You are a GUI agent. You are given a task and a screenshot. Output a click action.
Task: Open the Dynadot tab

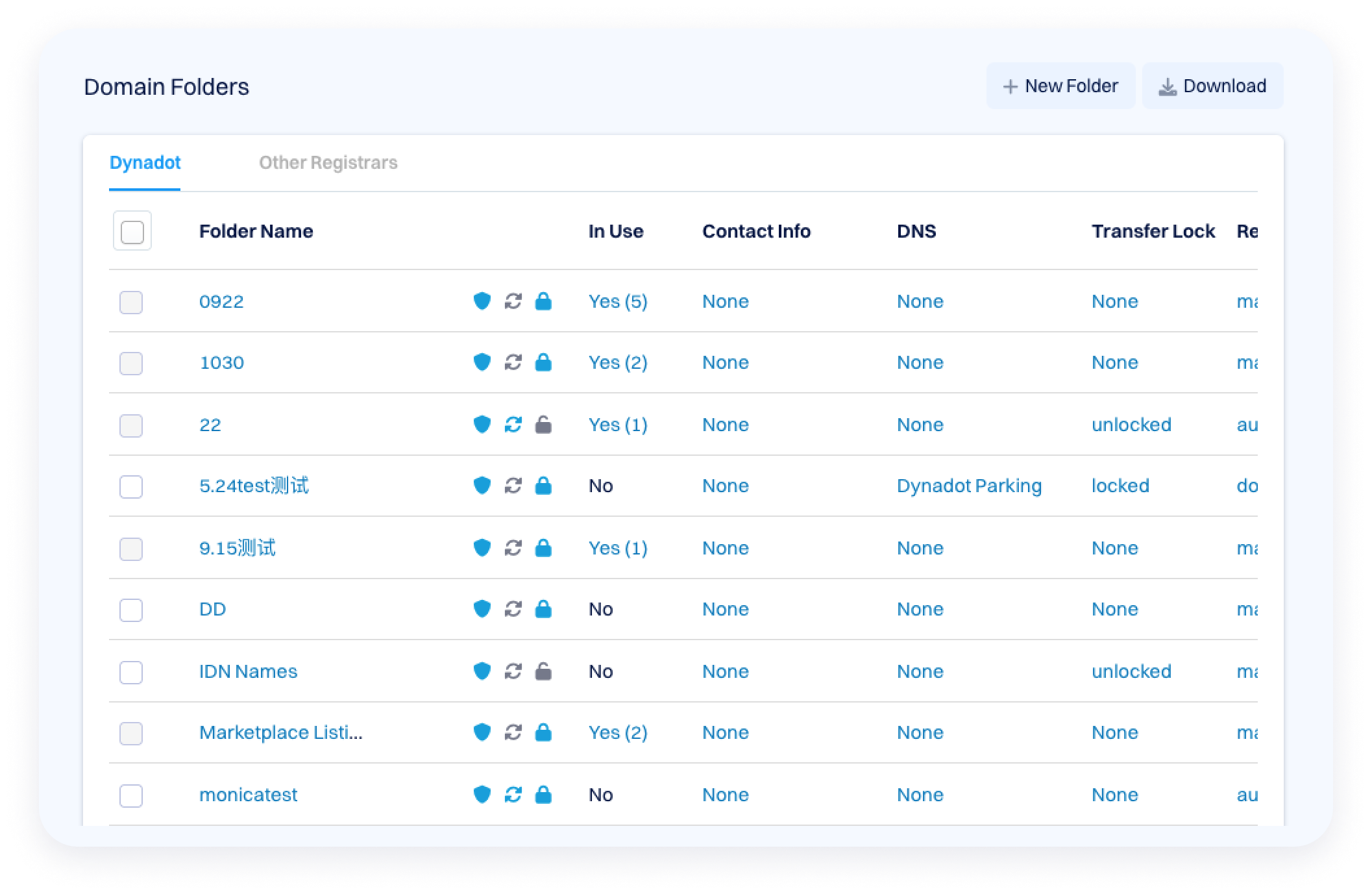(145, 163)
